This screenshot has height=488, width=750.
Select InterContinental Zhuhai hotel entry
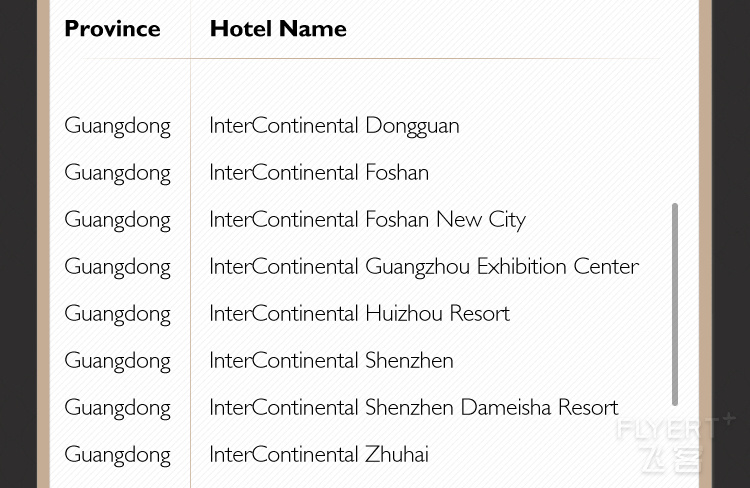319,455
